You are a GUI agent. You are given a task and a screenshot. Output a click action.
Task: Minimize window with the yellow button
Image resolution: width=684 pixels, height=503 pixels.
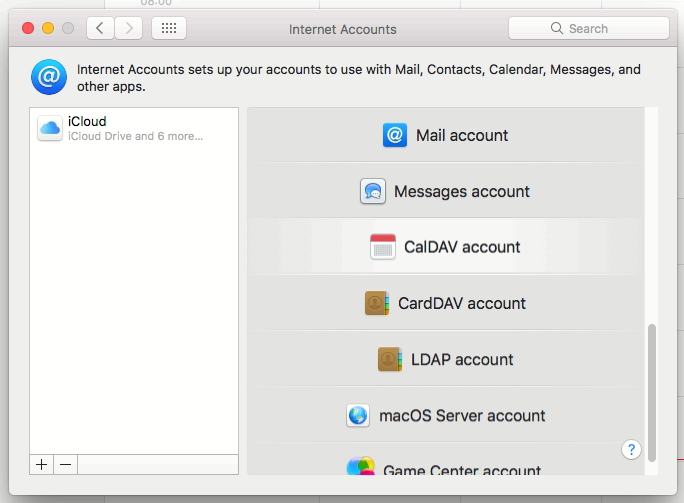click(48, 28)
